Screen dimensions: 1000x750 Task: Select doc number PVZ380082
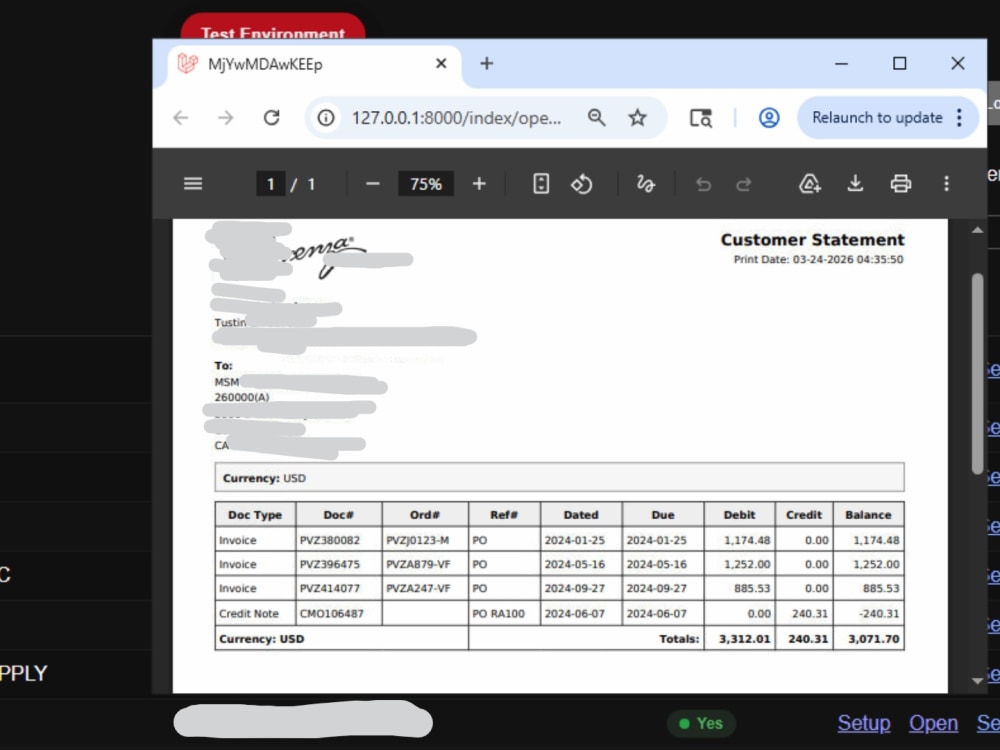[330, 540]
